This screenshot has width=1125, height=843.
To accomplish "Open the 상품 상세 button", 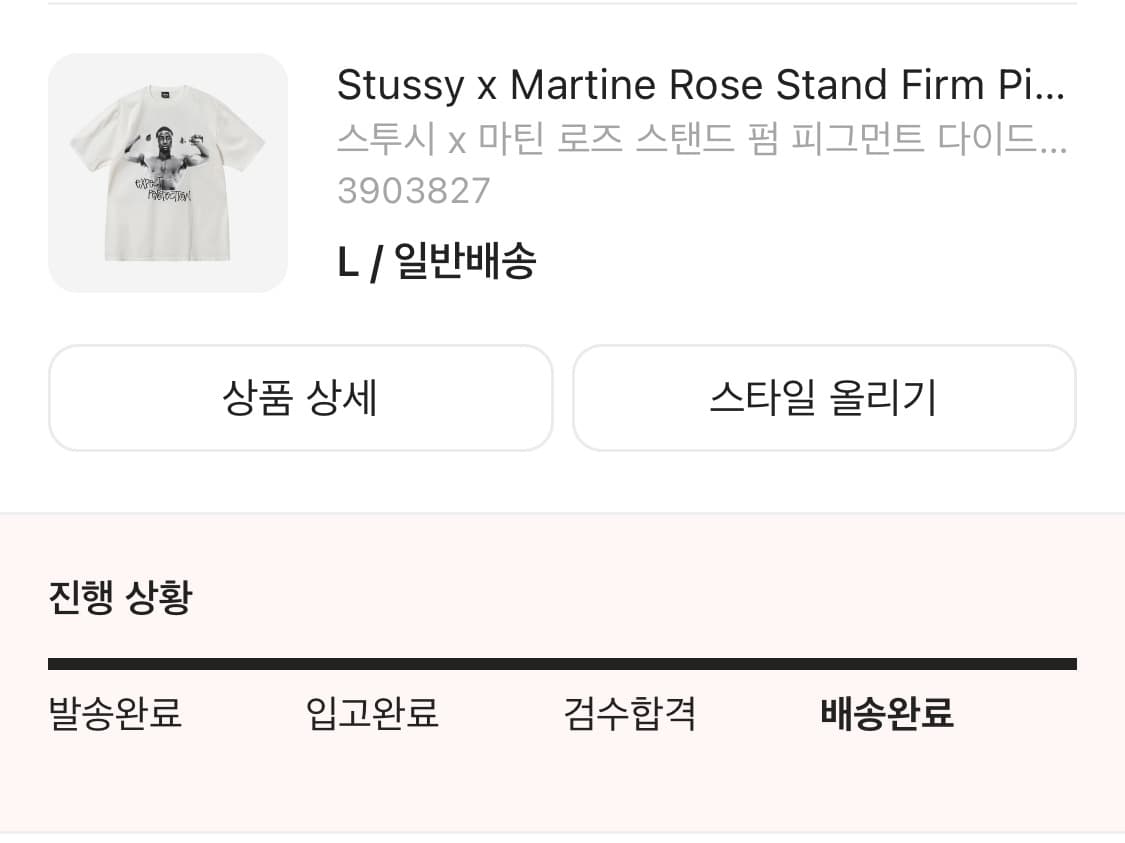I will coord(300,397).
